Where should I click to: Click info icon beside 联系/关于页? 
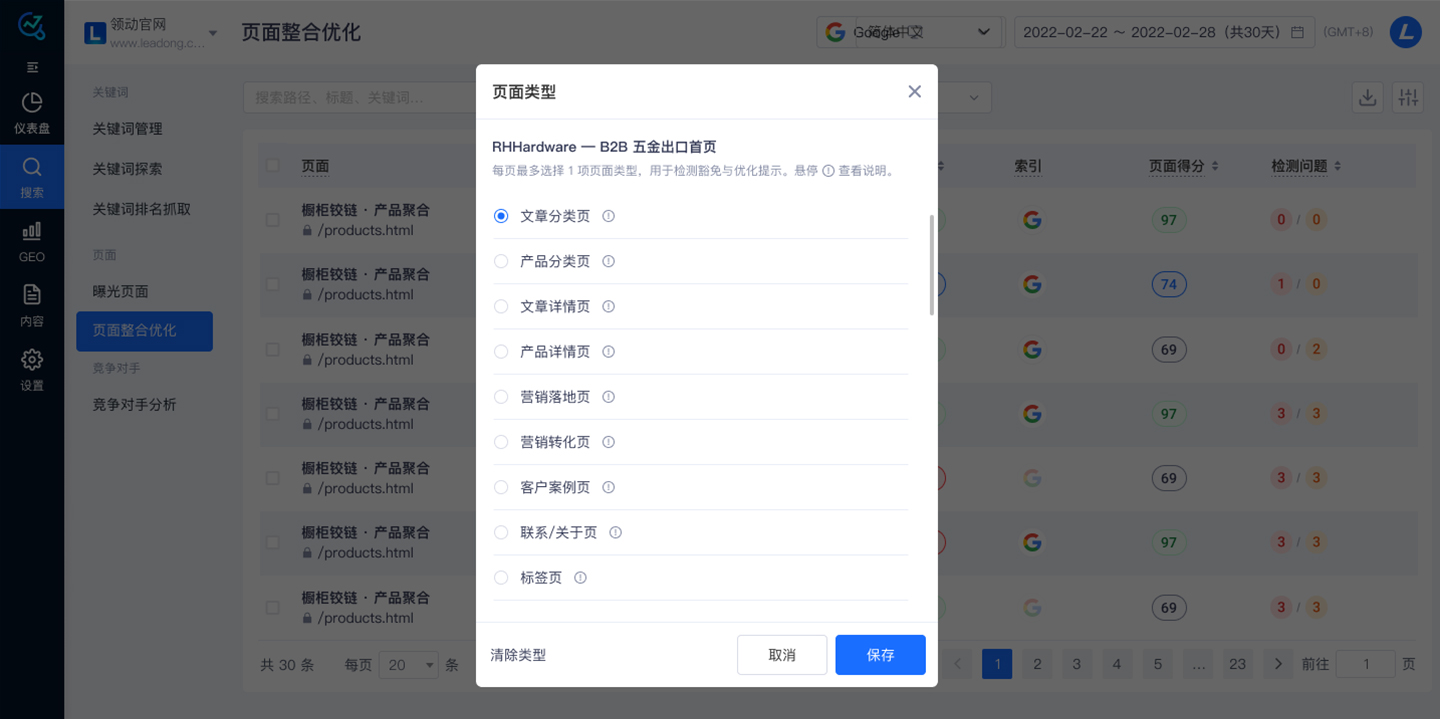[615, 533]
